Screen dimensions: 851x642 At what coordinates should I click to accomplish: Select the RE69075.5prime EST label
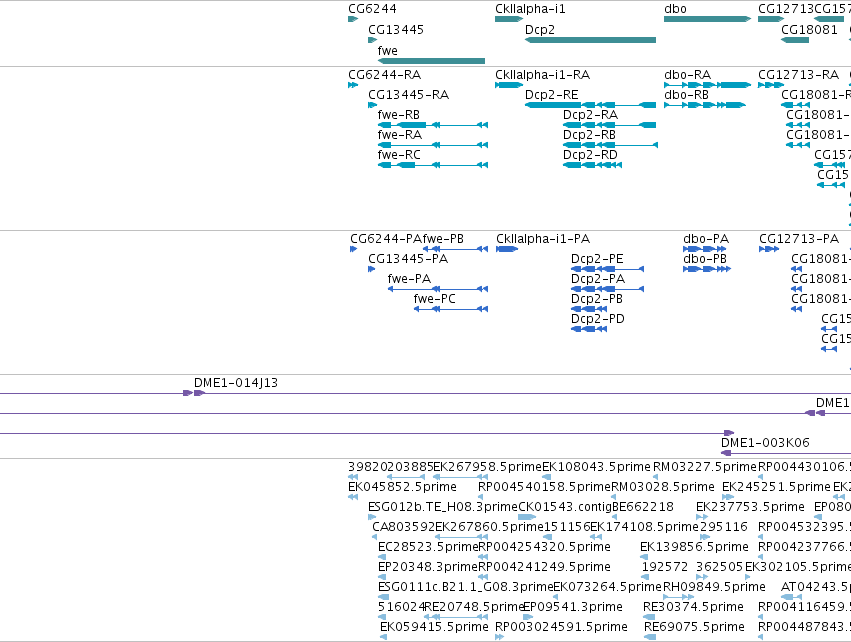pyautogui.click(x=694, y=628)
